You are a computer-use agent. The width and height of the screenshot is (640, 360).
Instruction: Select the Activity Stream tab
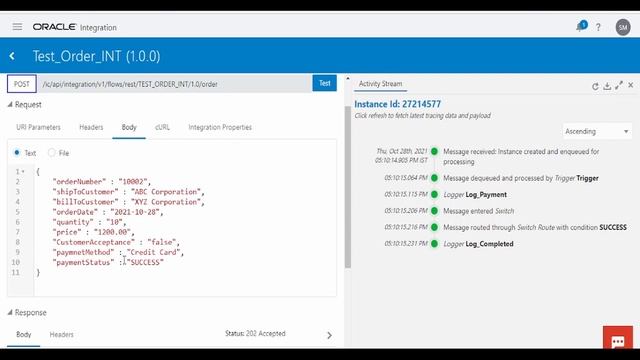[380, 84]
